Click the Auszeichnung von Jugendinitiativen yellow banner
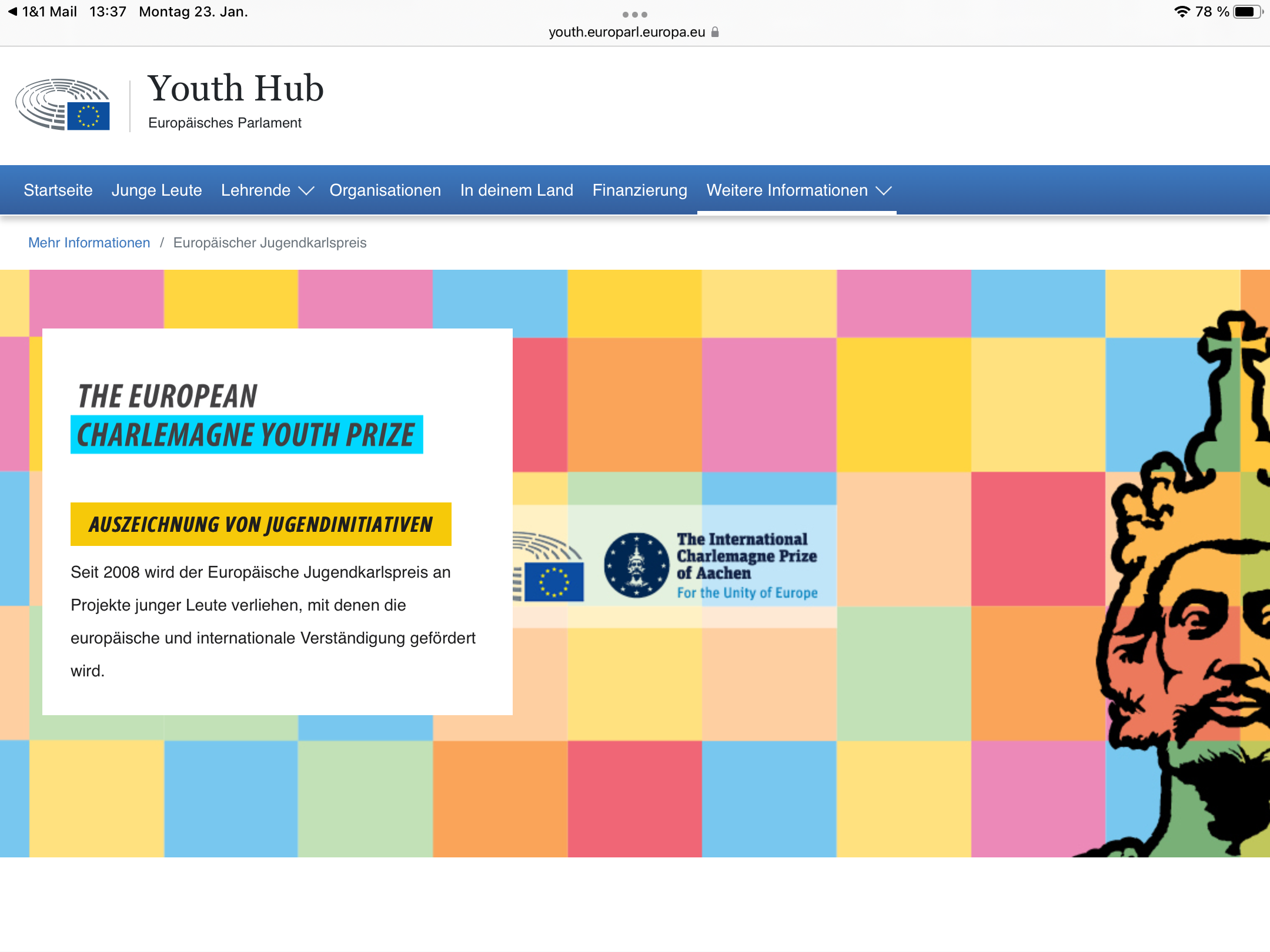This screenshot has width=1270, height=952. coord(260,524)
